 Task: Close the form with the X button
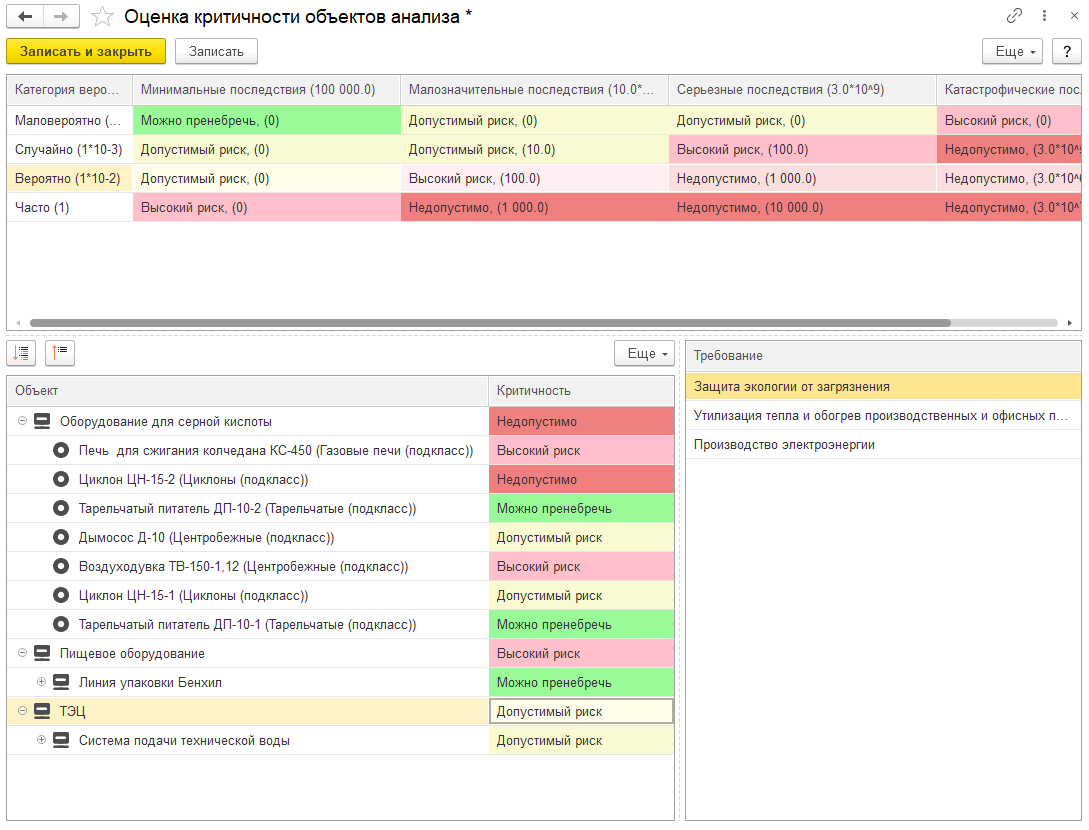pos(1074,15)
